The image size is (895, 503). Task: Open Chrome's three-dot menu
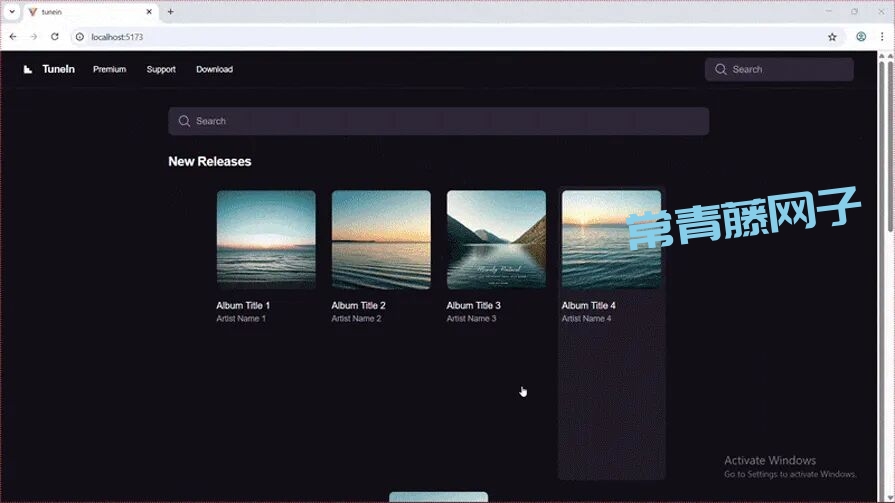tap(883, 37)
